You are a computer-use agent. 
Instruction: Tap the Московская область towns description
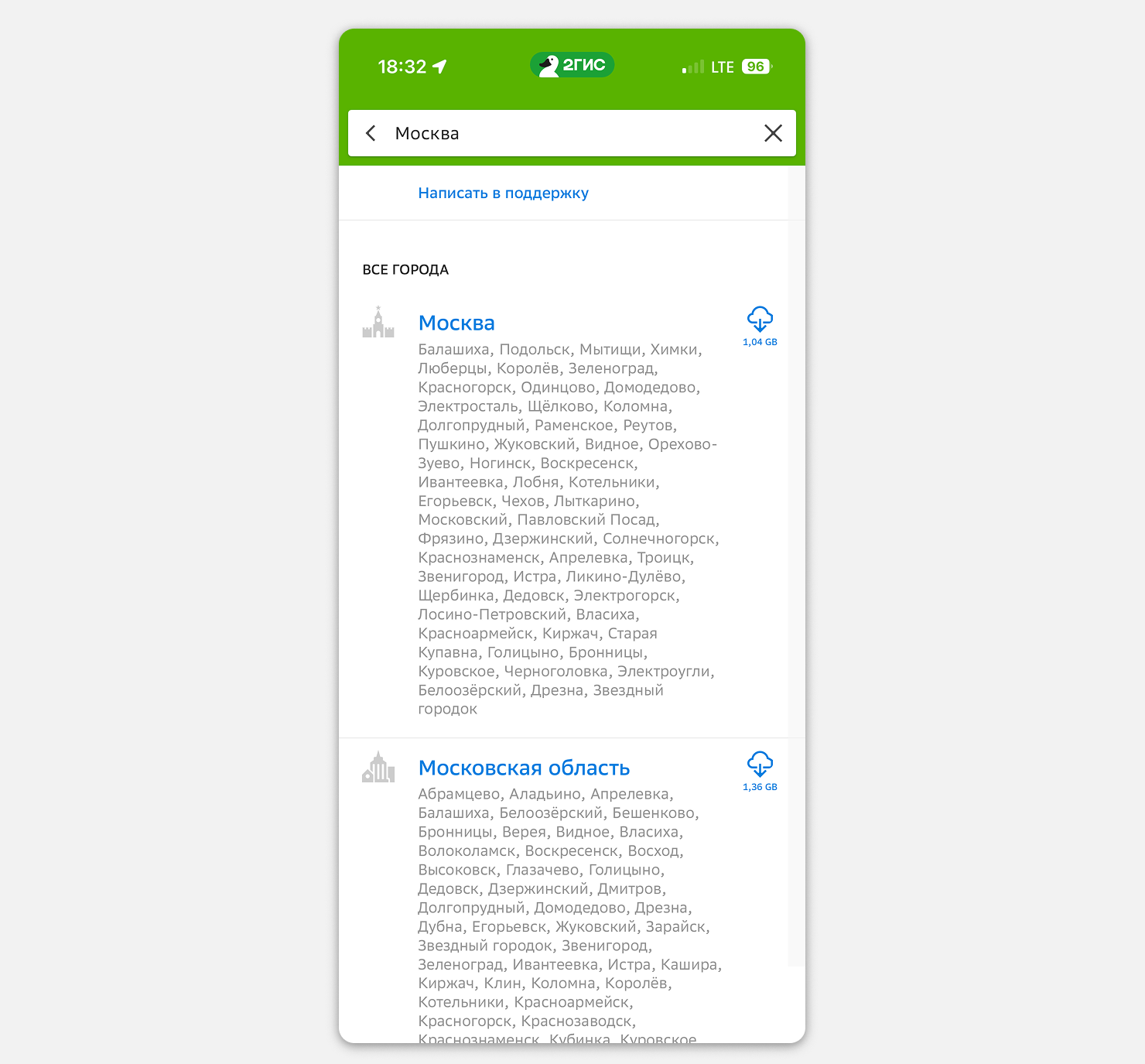570,915
